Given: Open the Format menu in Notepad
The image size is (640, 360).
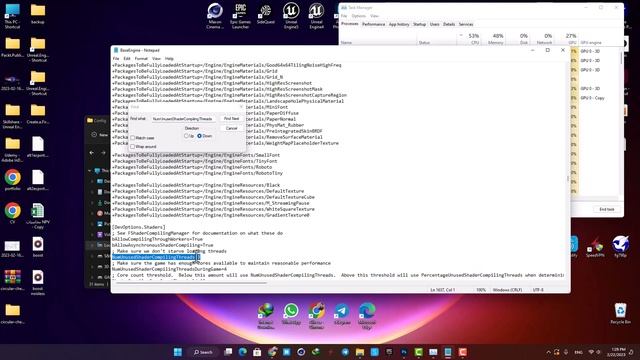Looking at the screenshot, I should (141, 59).
